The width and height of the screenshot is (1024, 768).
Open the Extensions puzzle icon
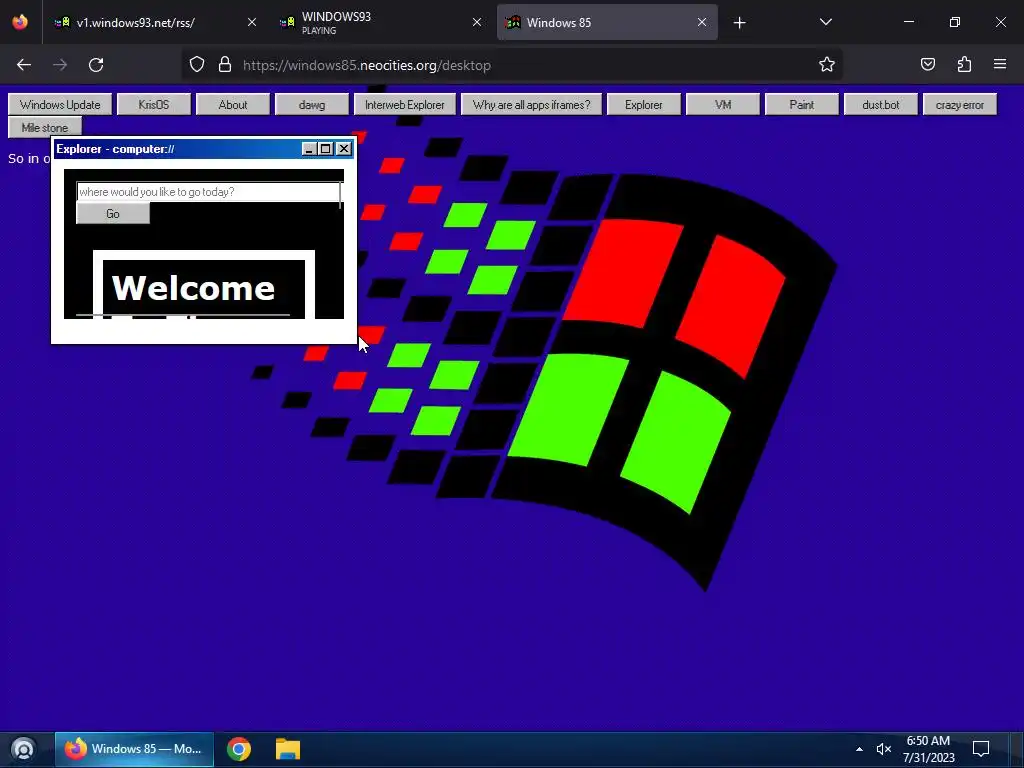(x=964, y=65)
